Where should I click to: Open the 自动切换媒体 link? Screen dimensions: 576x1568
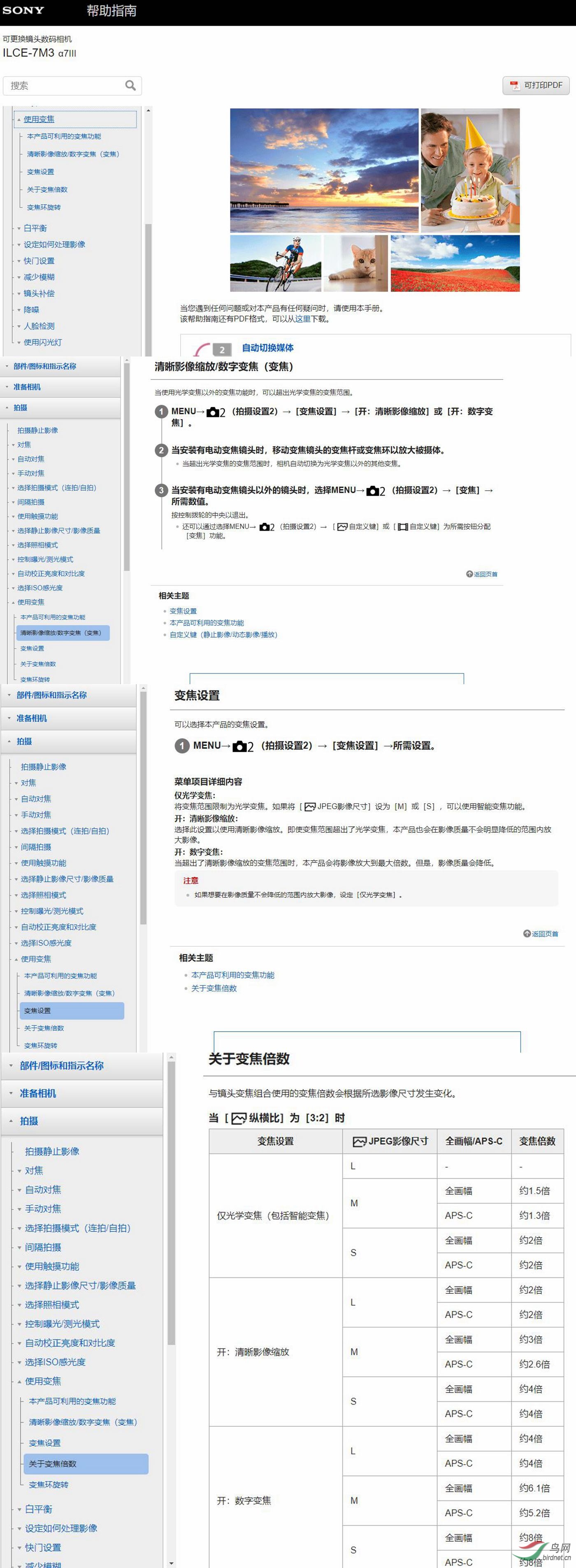[267, 347]
